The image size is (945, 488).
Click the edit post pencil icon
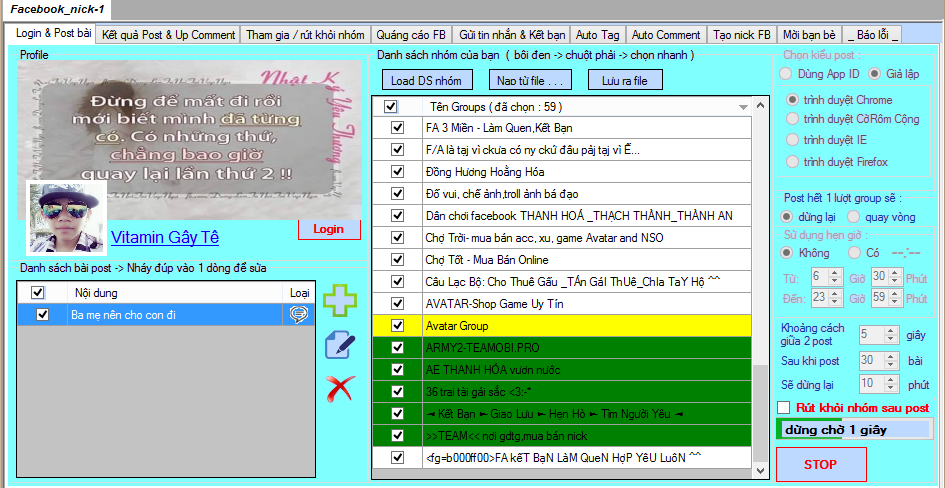(x=340, y=346)
